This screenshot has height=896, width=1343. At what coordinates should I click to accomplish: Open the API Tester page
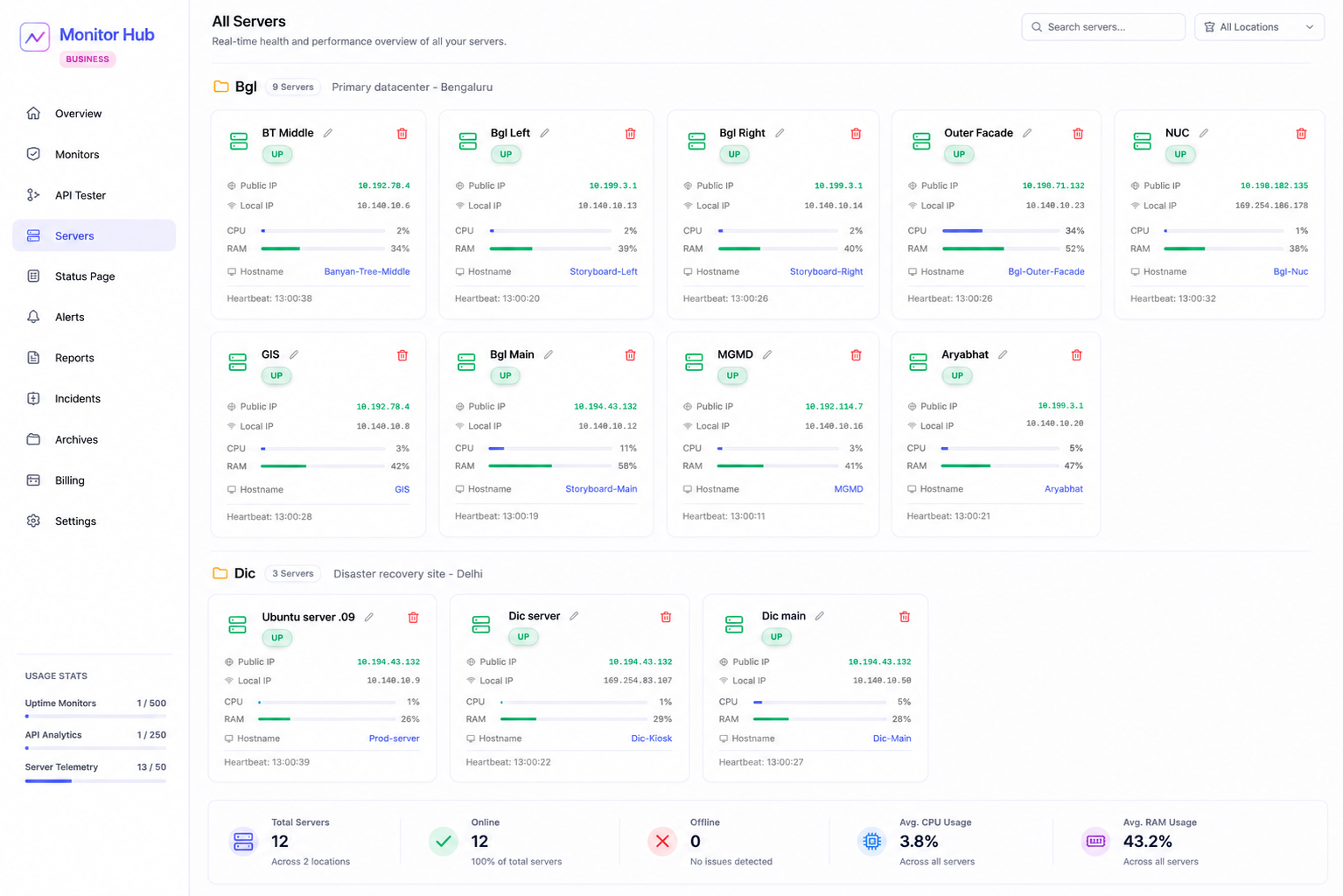pos(94,195)
